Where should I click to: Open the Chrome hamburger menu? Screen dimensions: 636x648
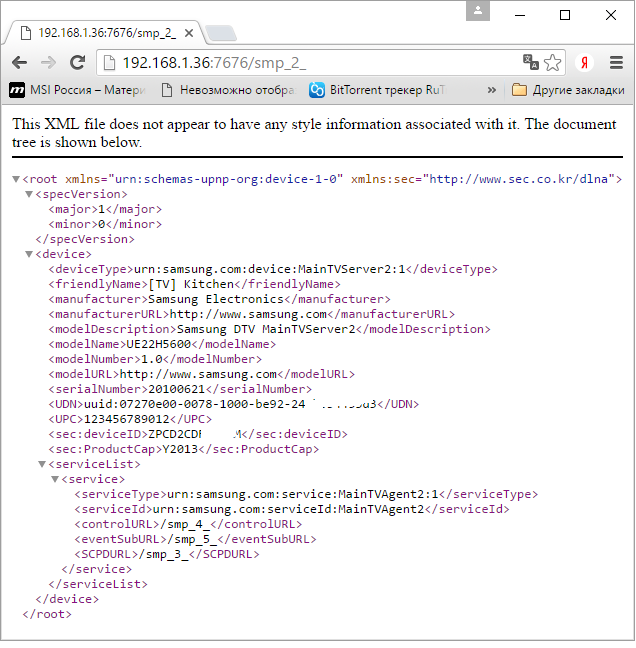(x=616, y=63)
